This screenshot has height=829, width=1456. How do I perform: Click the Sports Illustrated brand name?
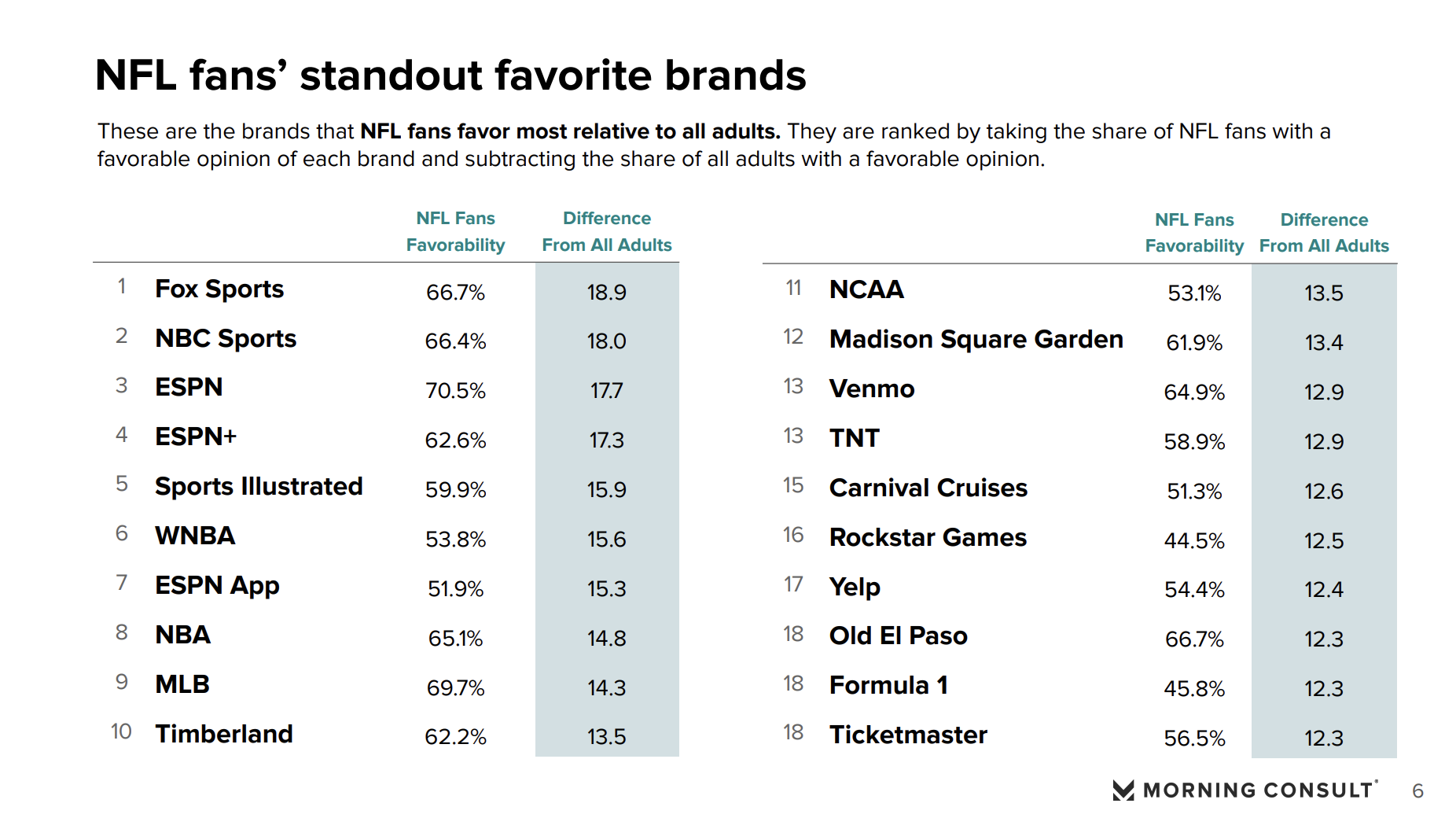point(259,487)
